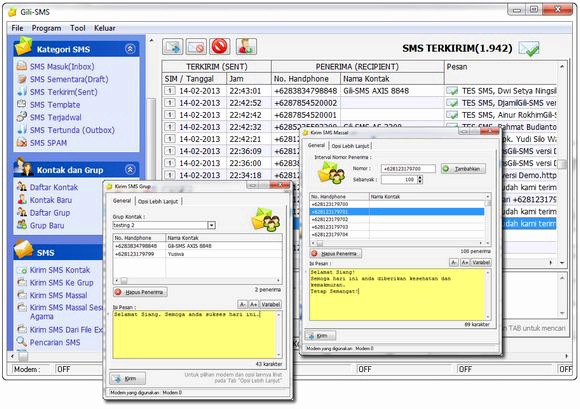Open SMS Terjadwal item

click(x=55, y=117)
